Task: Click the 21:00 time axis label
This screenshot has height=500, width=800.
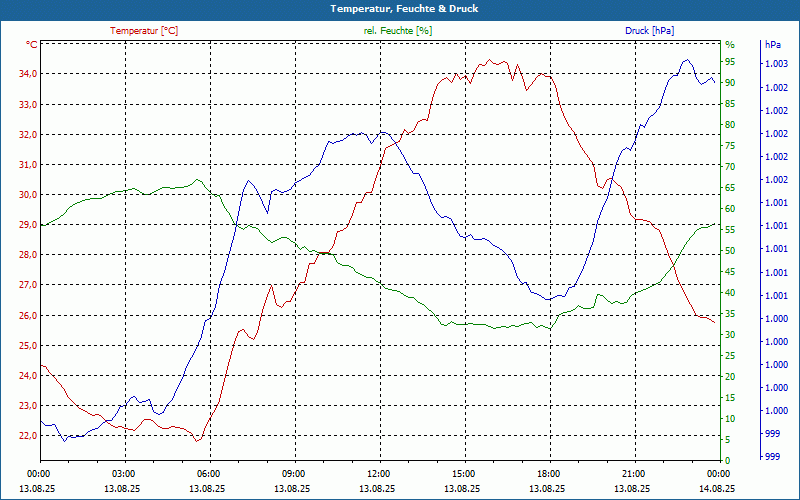Action: [634, 473]
